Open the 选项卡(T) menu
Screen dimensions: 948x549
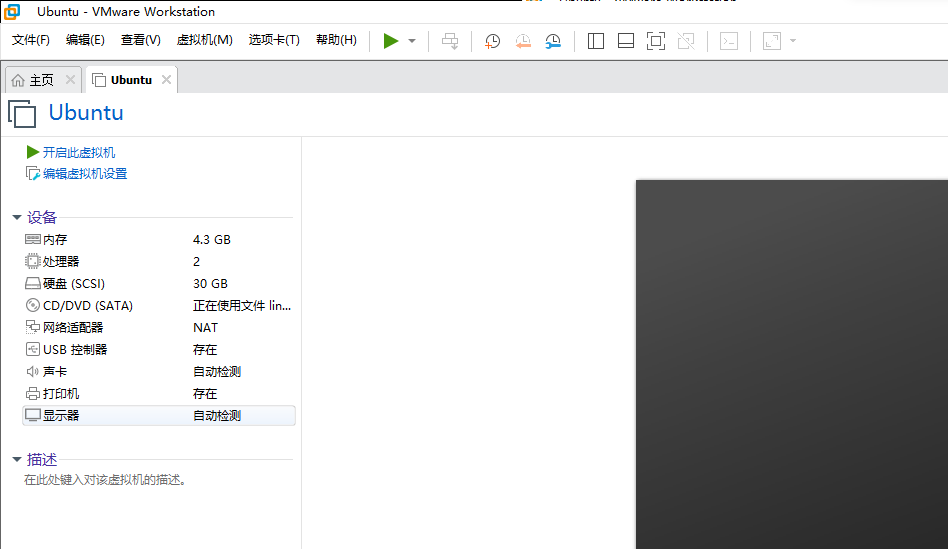coord(274,40)
